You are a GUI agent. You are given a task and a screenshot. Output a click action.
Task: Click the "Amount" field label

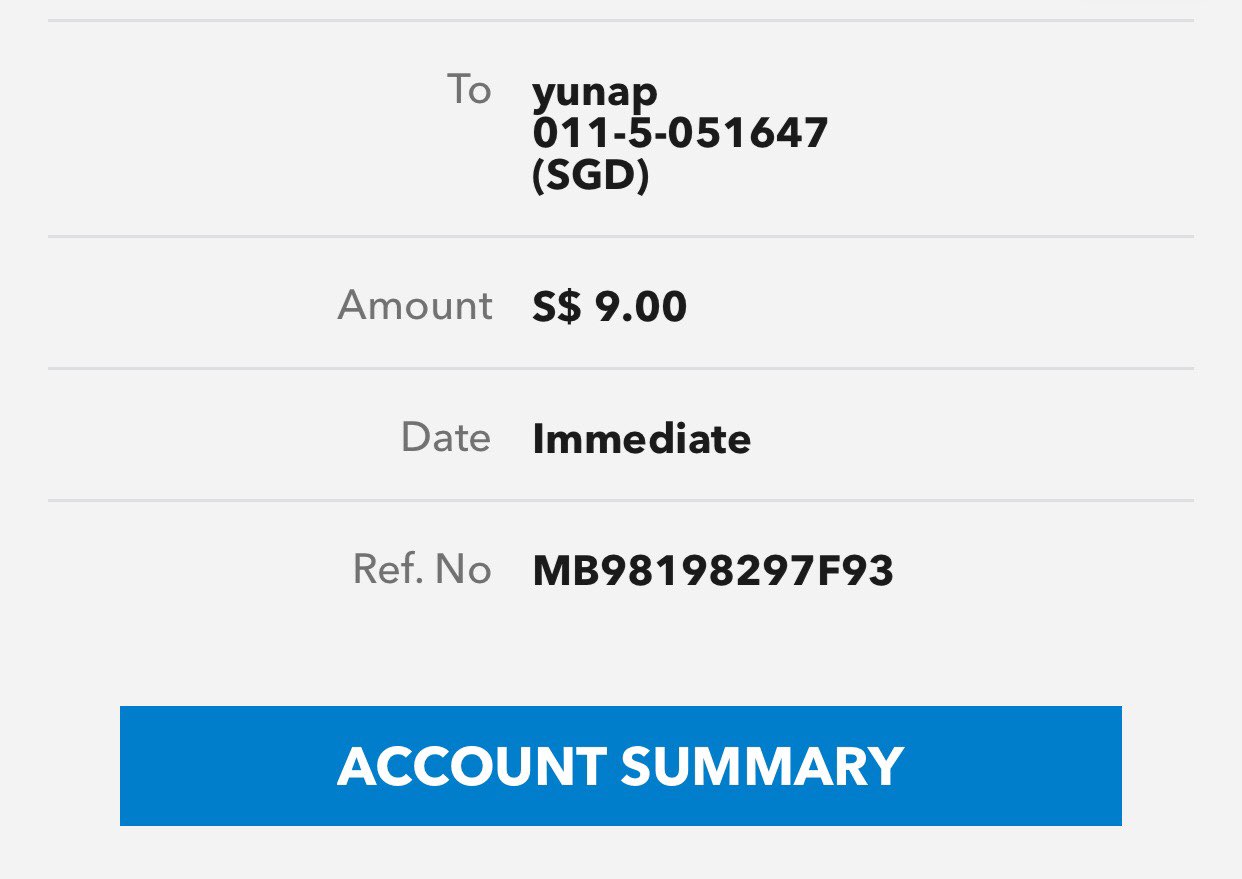[x=415, y=305]
